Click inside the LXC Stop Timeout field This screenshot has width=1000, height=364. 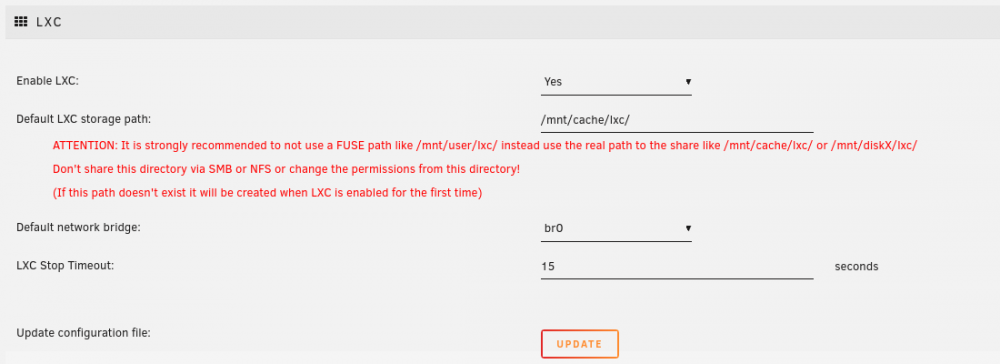(x=677, y=266)
